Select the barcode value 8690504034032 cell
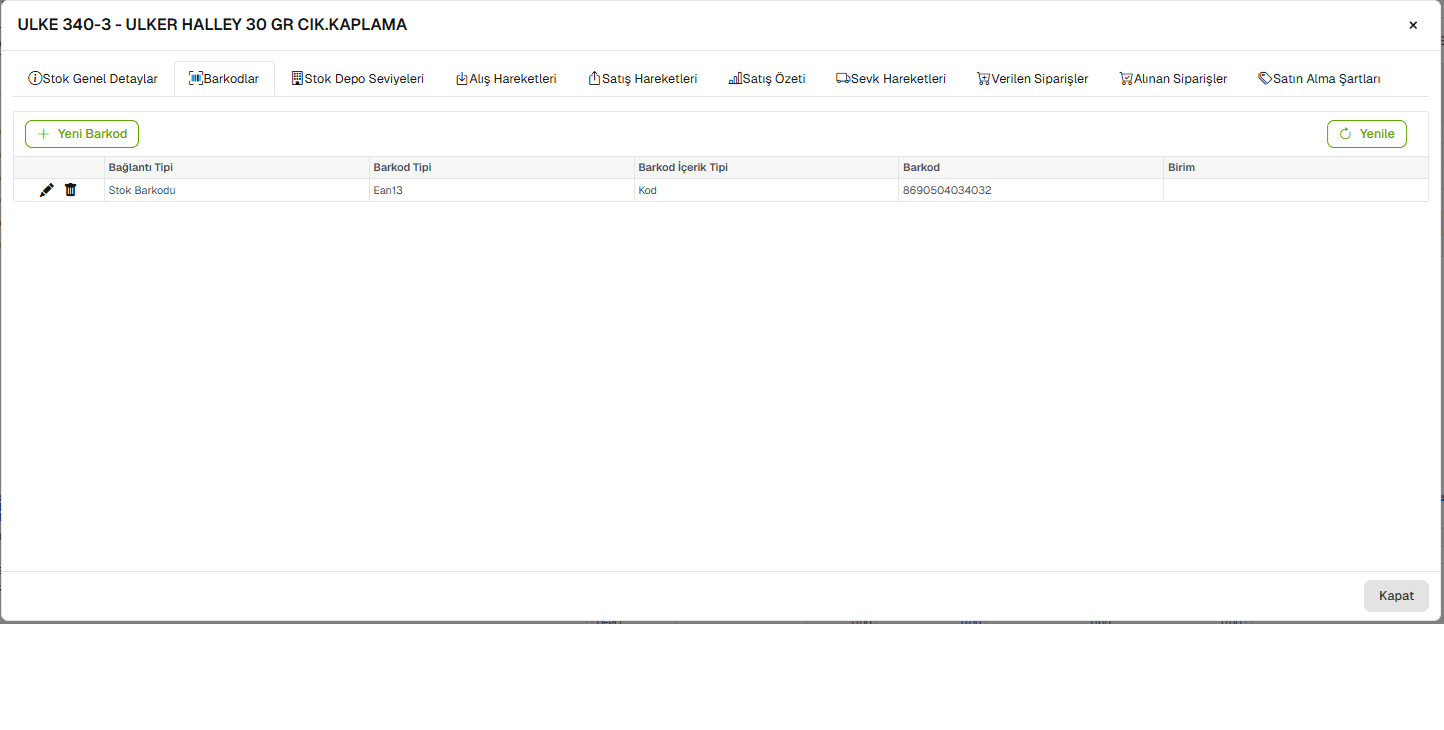The image size is (1444, 730). (x=947, y=190)
